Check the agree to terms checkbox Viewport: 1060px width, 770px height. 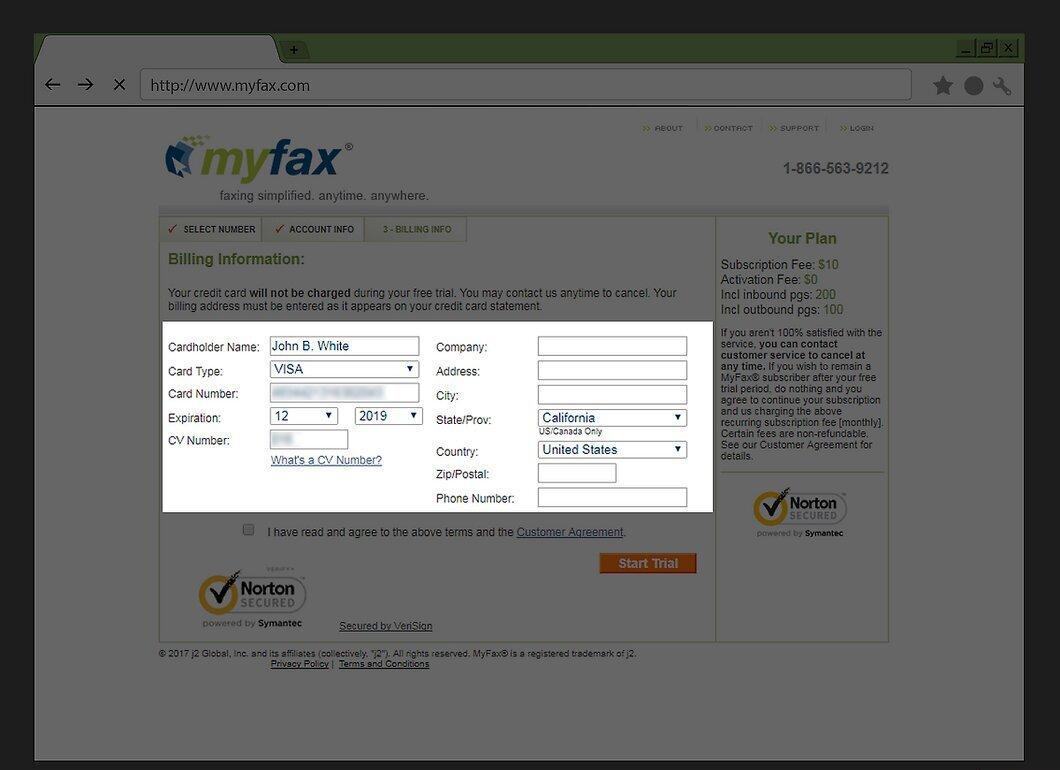249,530
